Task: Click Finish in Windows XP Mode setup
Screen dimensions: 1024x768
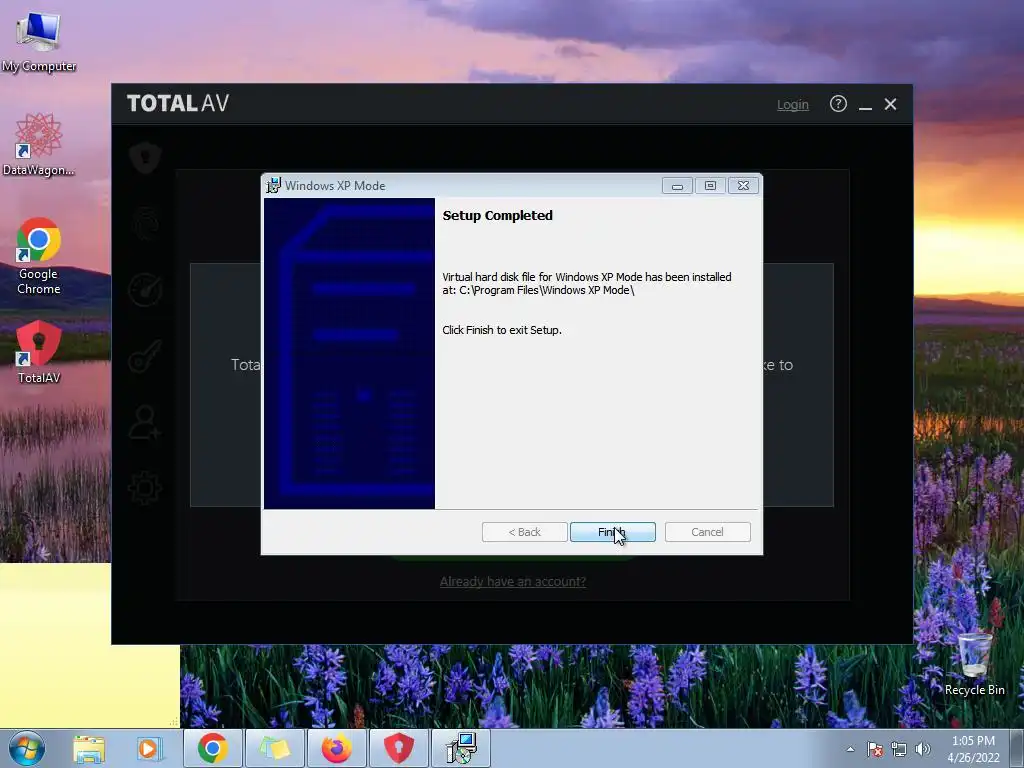Action: (x=613, y=532)
